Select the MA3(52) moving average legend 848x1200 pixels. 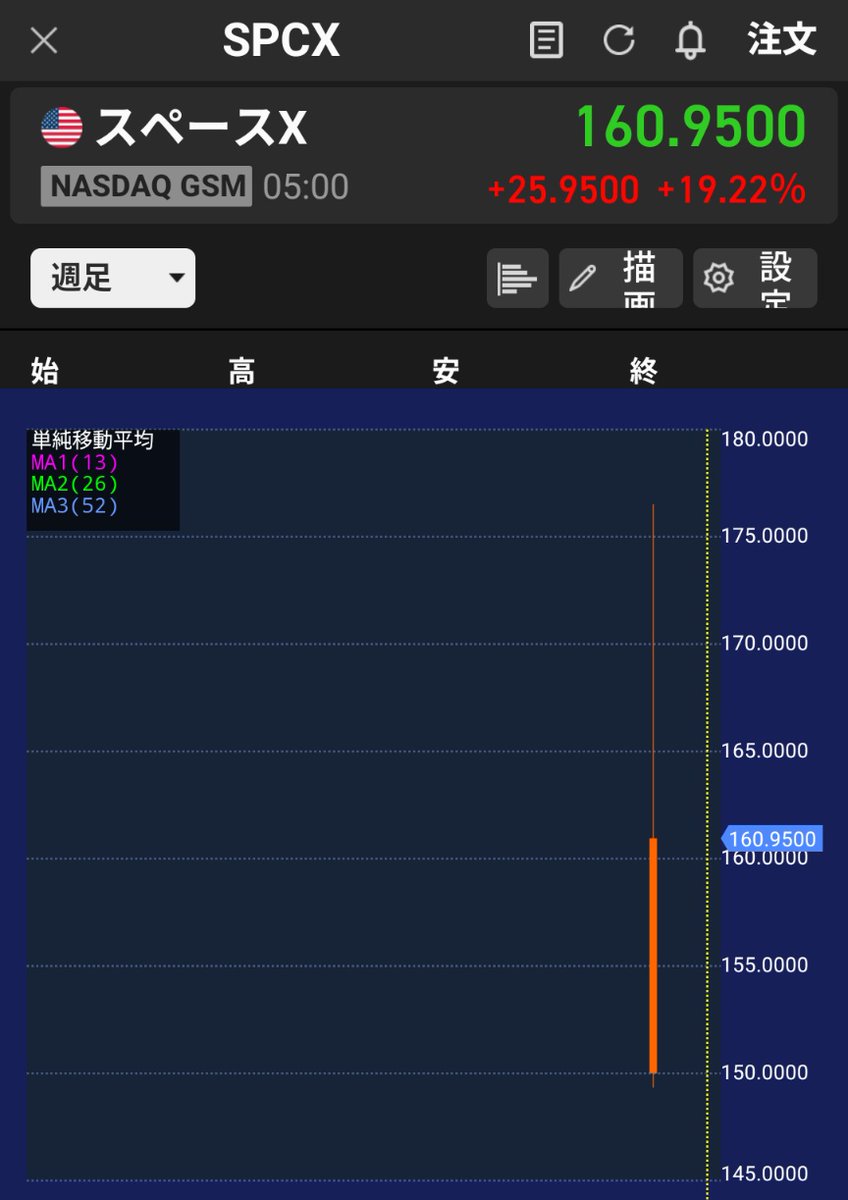point(75,506)
